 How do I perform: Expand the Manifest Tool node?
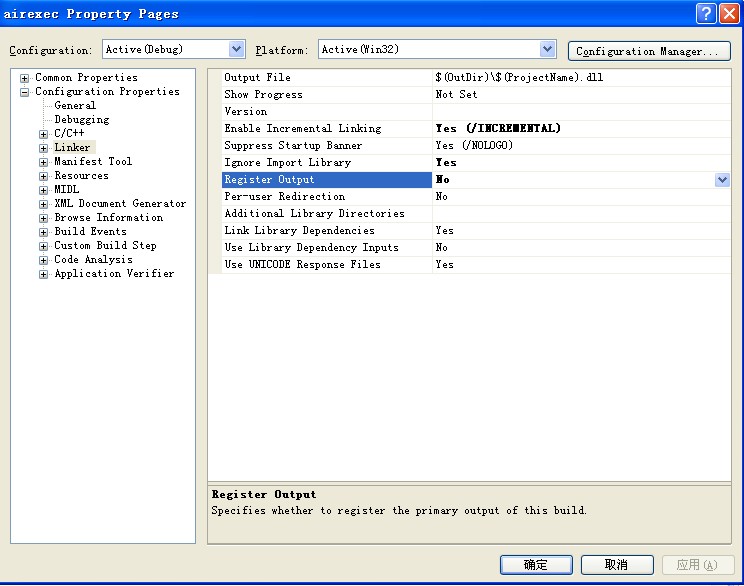point(43,162)
